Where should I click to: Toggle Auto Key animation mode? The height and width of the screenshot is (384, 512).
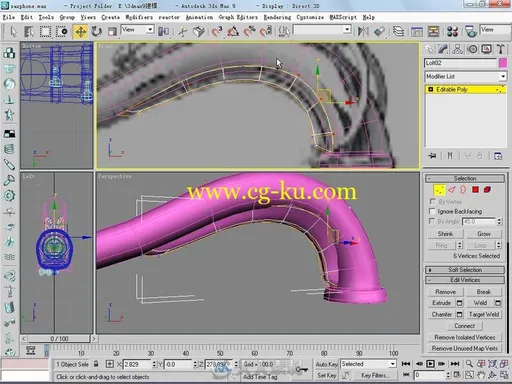(327, 364)
